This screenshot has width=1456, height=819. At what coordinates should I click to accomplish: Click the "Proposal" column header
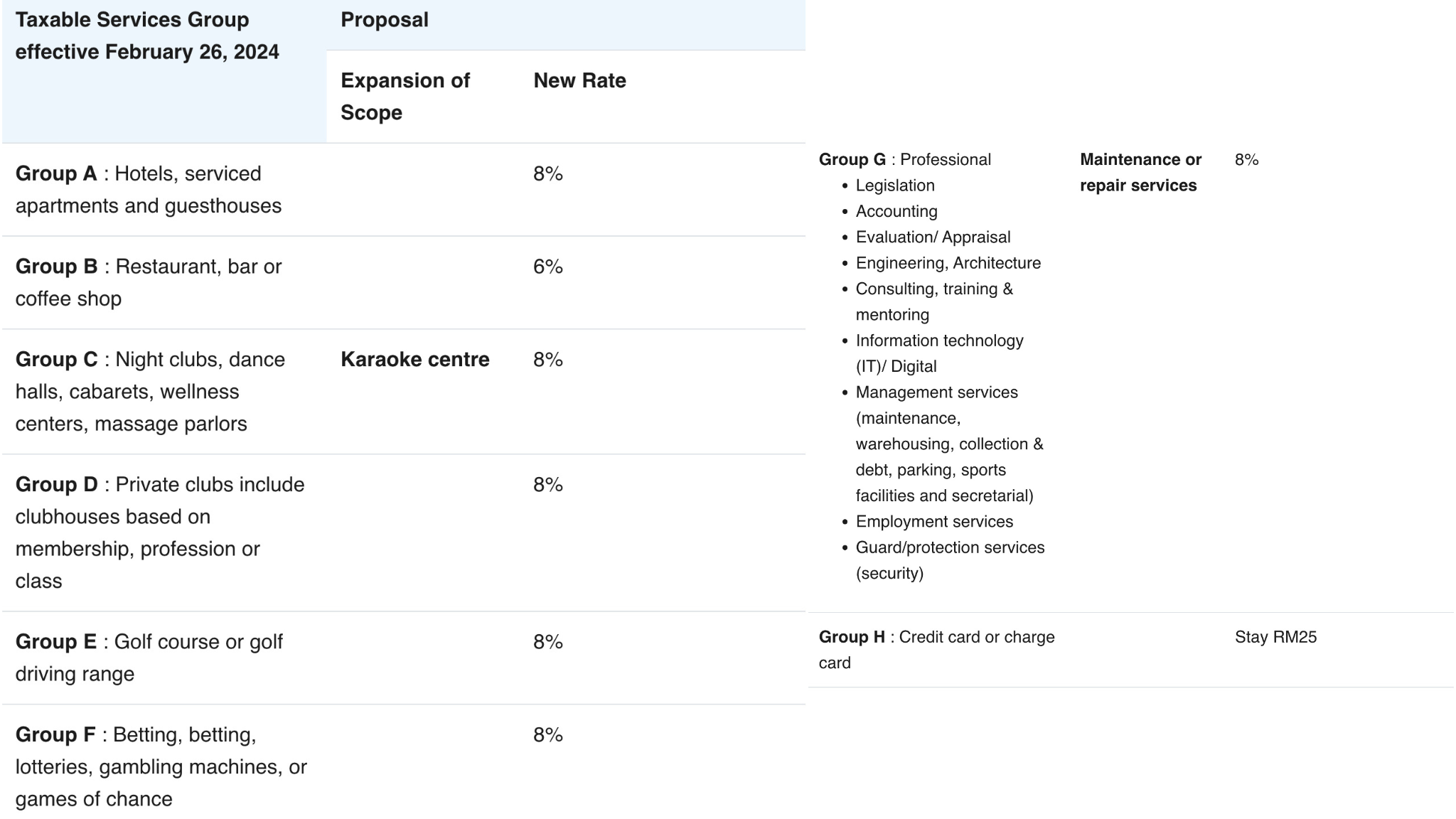pyautogui.click(x=385, y=20)
